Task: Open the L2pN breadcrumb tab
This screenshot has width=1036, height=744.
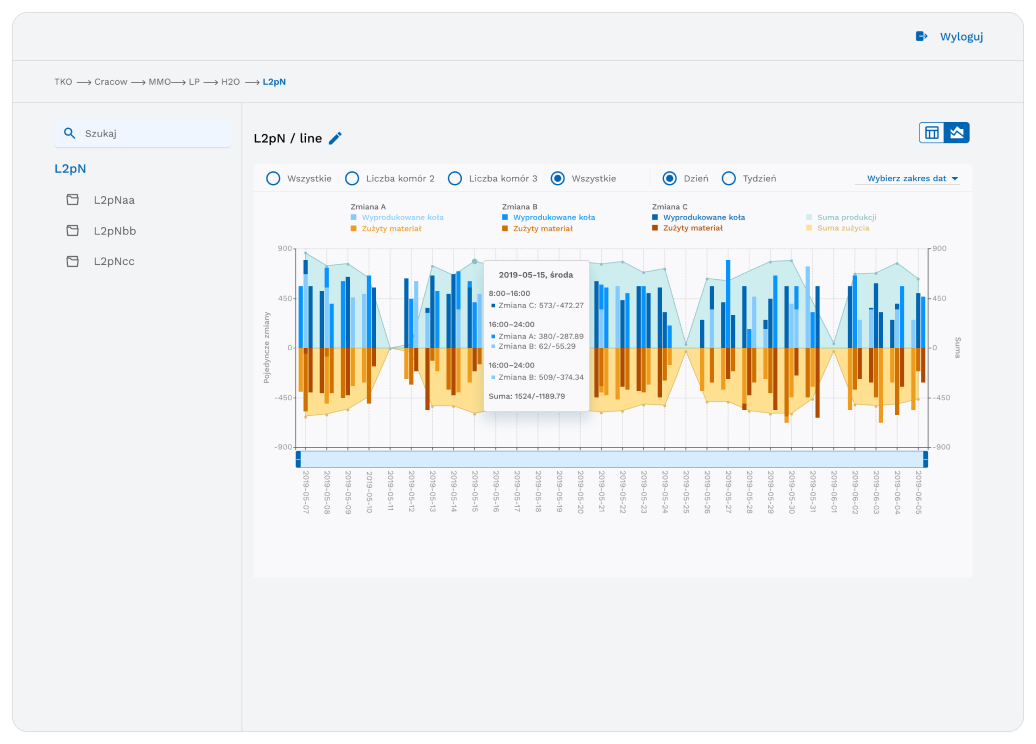Action: [274, 81]
